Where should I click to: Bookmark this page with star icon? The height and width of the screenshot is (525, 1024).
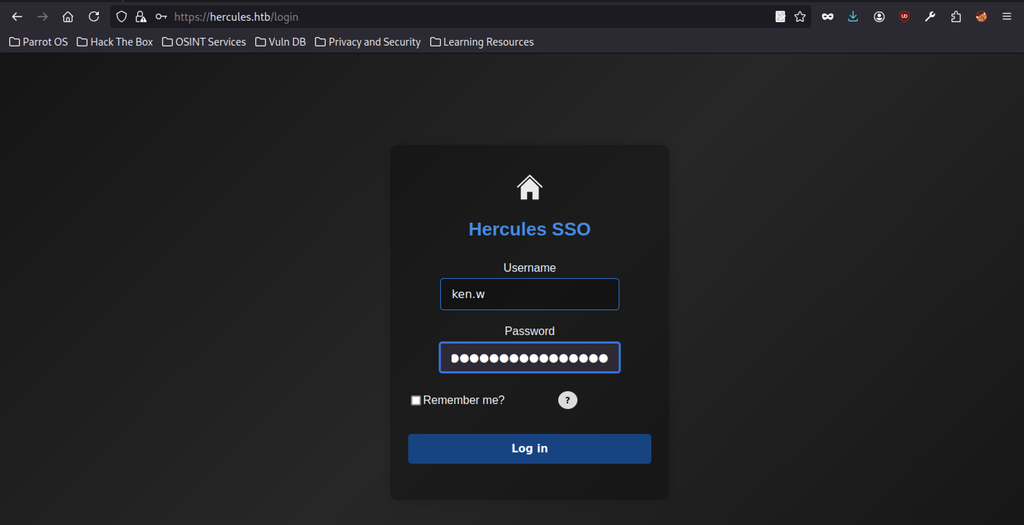[800, 17]
